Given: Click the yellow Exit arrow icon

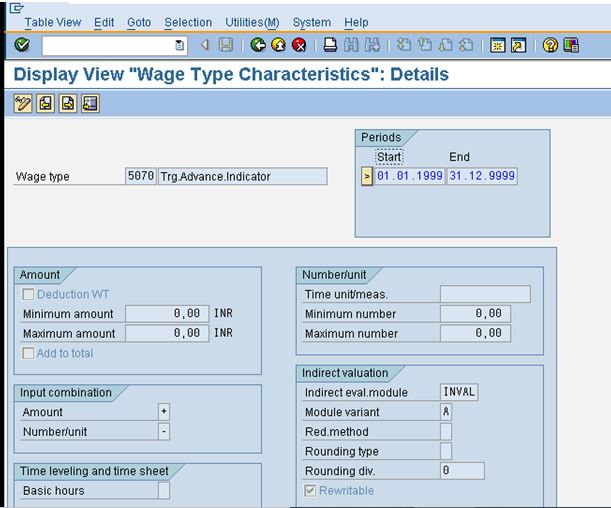Looking at the screenshot, I should point(278,45).
